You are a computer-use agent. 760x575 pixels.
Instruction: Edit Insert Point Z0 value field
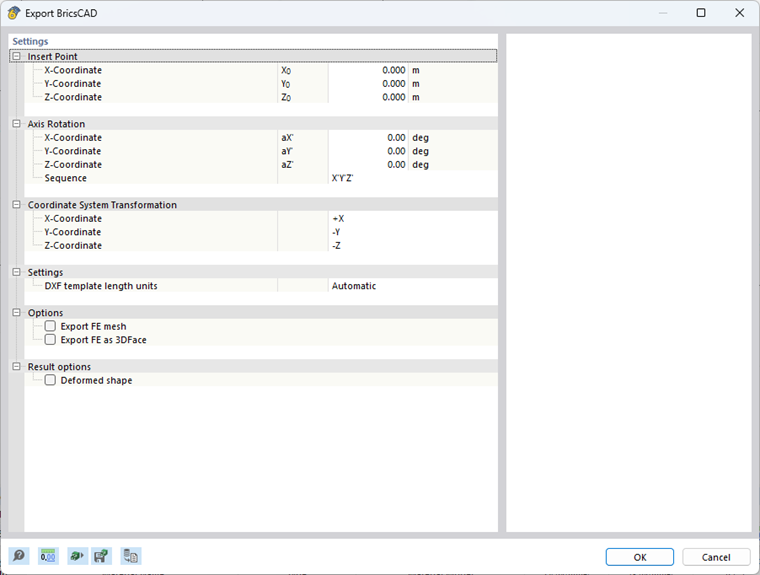click(368, 97)
